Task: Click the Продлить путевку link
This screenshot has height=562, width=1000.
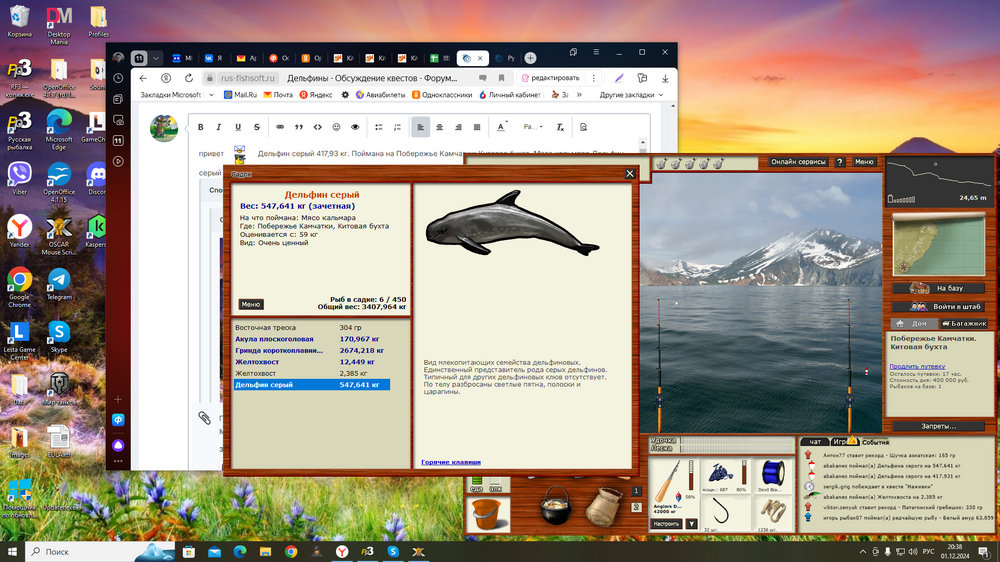Action: [x=917, y=366]
